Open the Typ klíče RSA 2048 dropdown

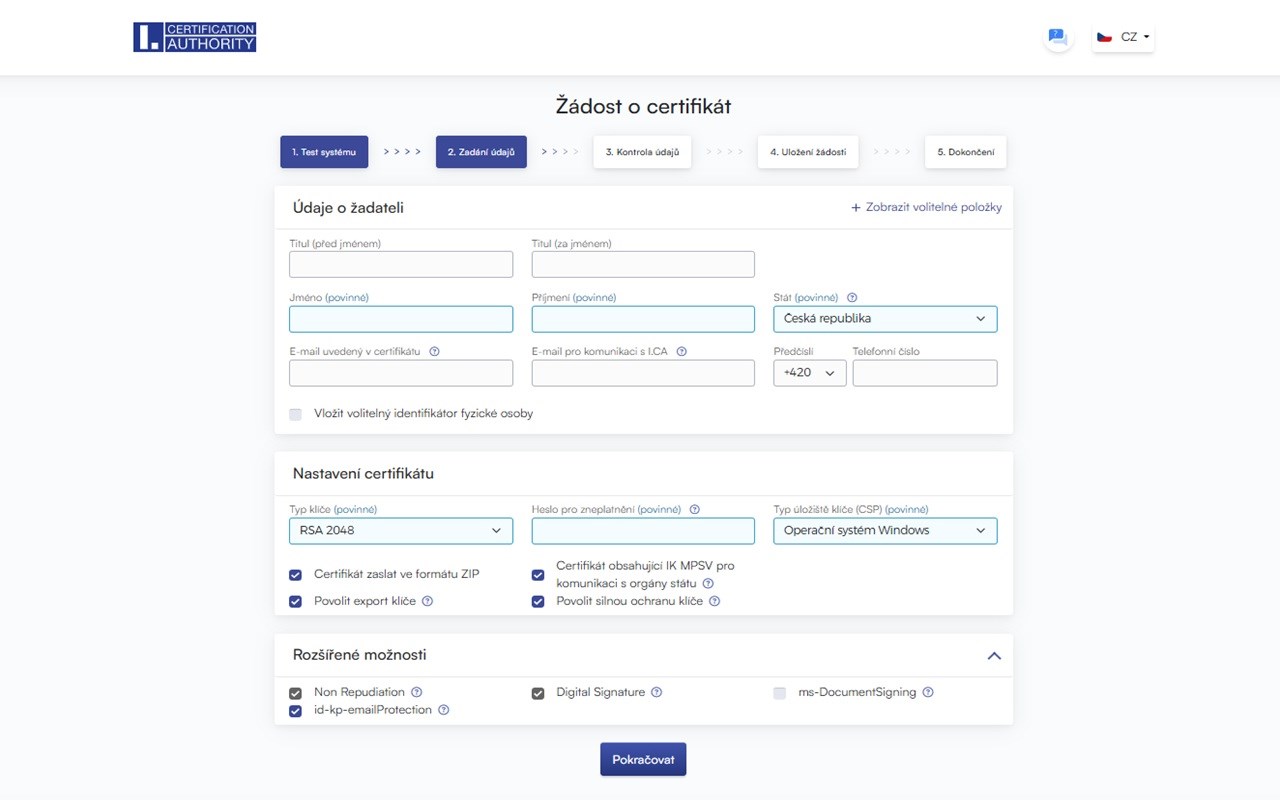coord(401,531)
